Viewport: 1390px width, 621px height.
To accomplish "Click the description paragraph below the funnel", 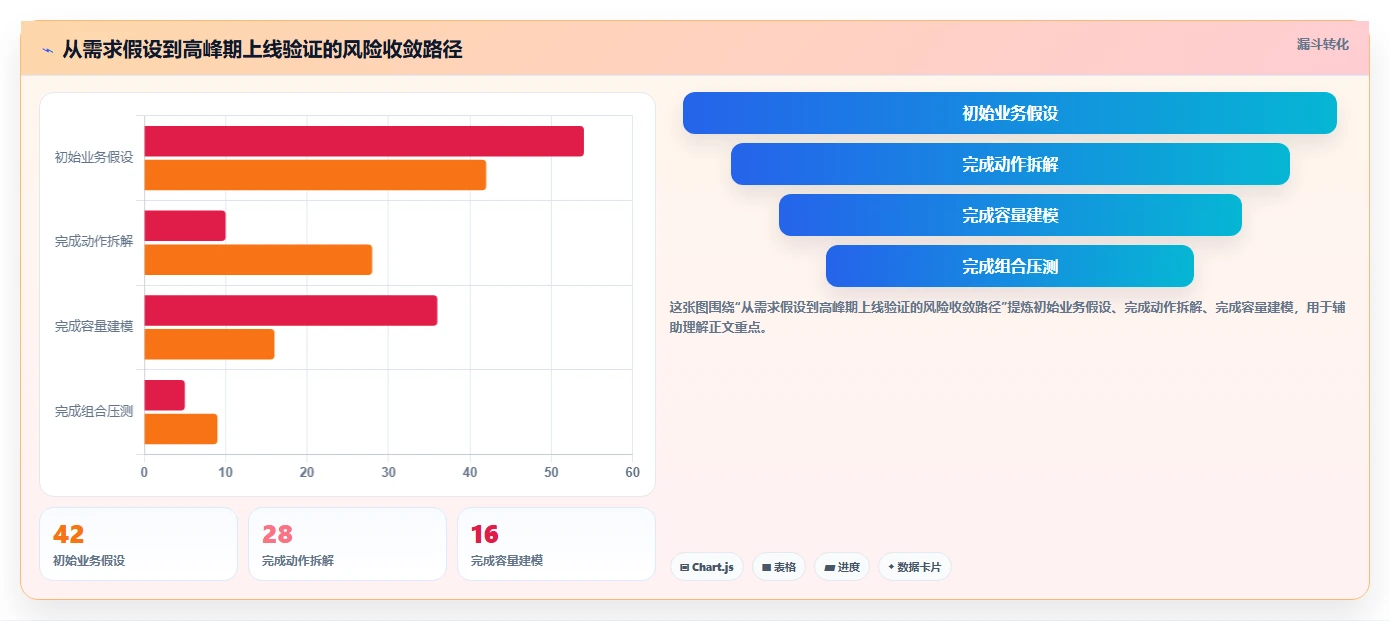I will pos(1007,317).
